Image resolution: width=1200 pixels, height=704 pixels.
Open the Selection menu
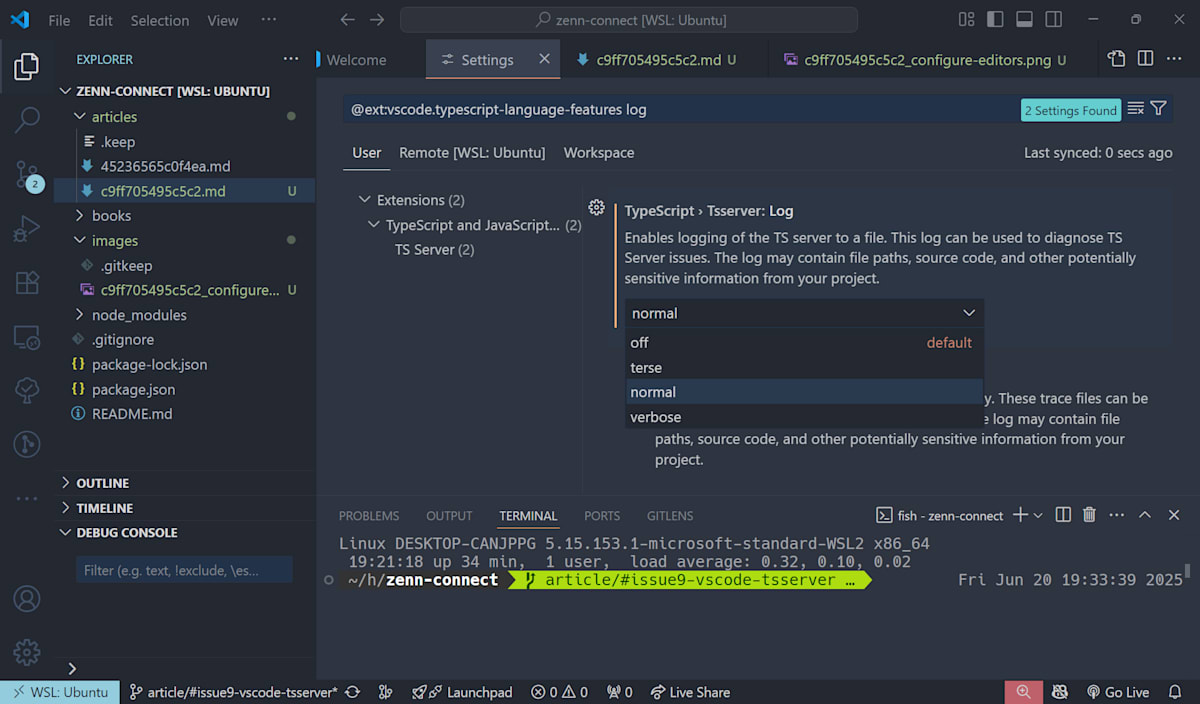pos(159,20)
